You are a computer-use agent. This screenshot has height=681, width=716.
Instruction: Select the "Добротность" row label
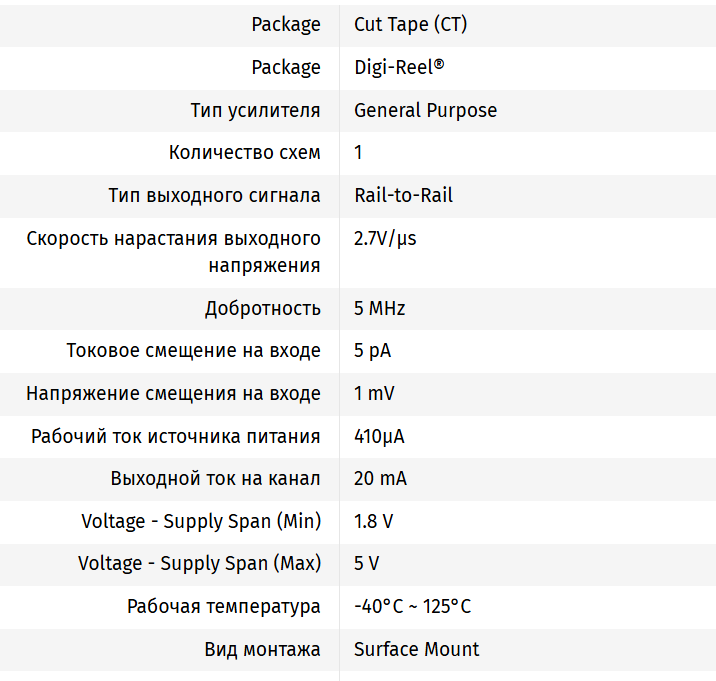[263, 308]
